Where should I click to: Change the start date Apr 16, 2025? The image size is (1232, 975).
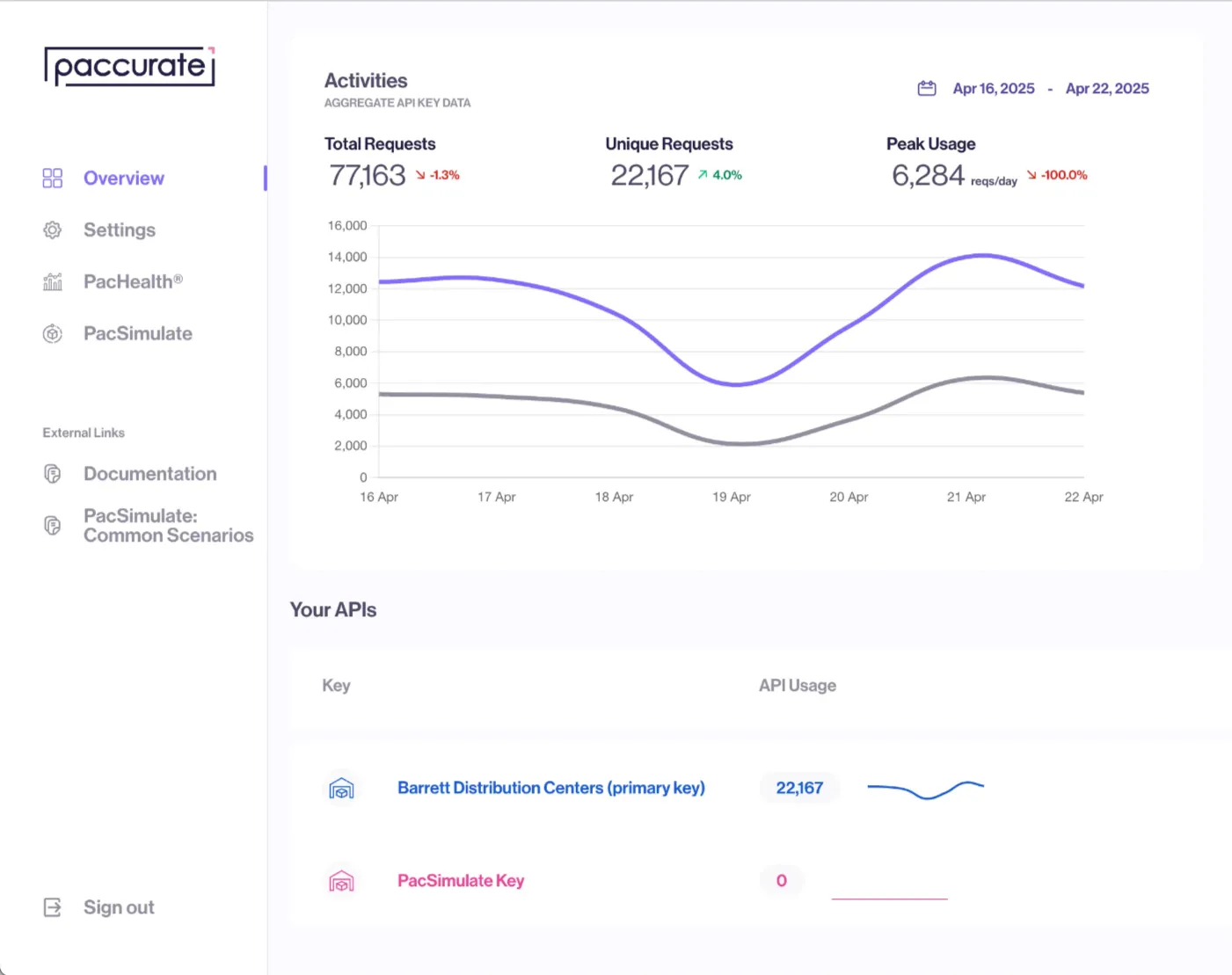pyautogui.click(x=994, y=88)
